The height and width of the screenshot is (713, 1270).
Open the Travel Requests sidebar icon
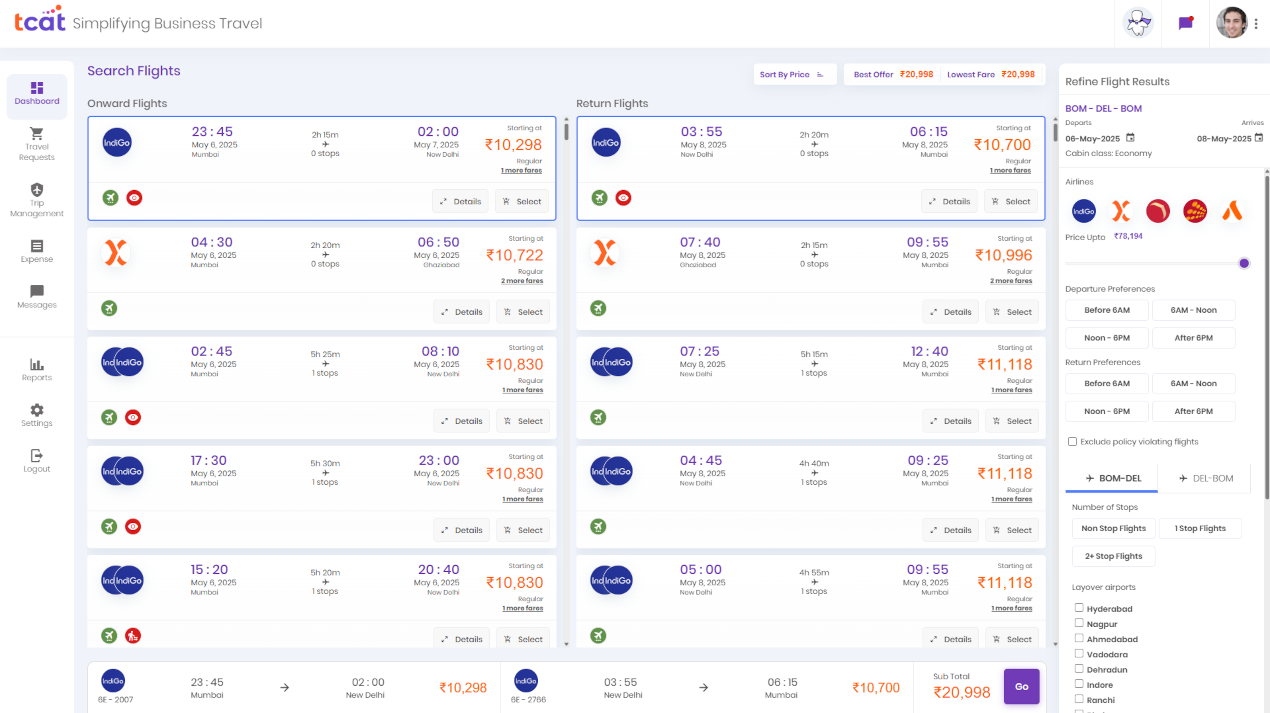click(36, 140)
